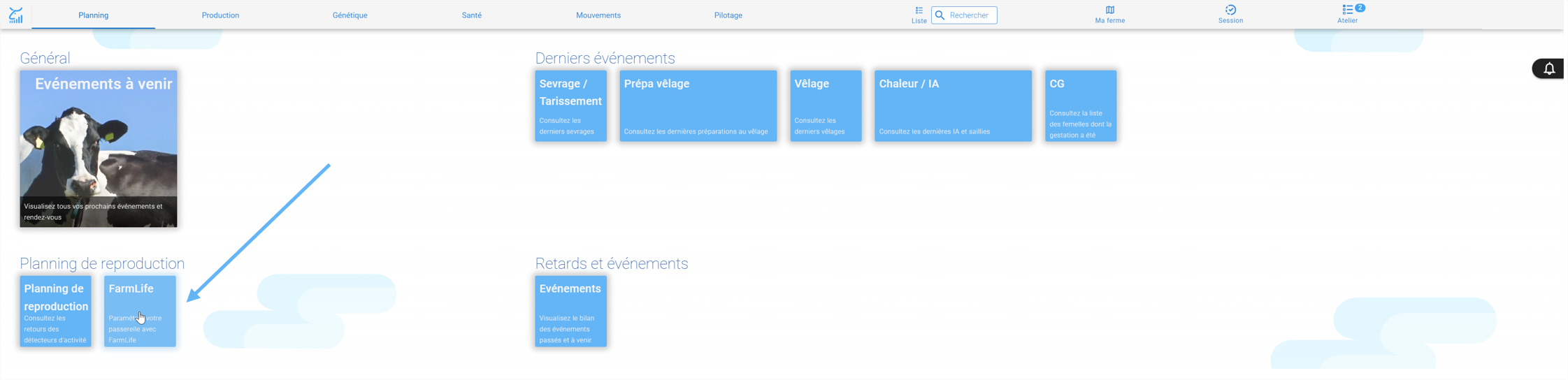The width and height of the screenshot is (1568, 380).
Task: Click in the Rechercher search field
Action: pyautogui.click(x=964, y=15)
